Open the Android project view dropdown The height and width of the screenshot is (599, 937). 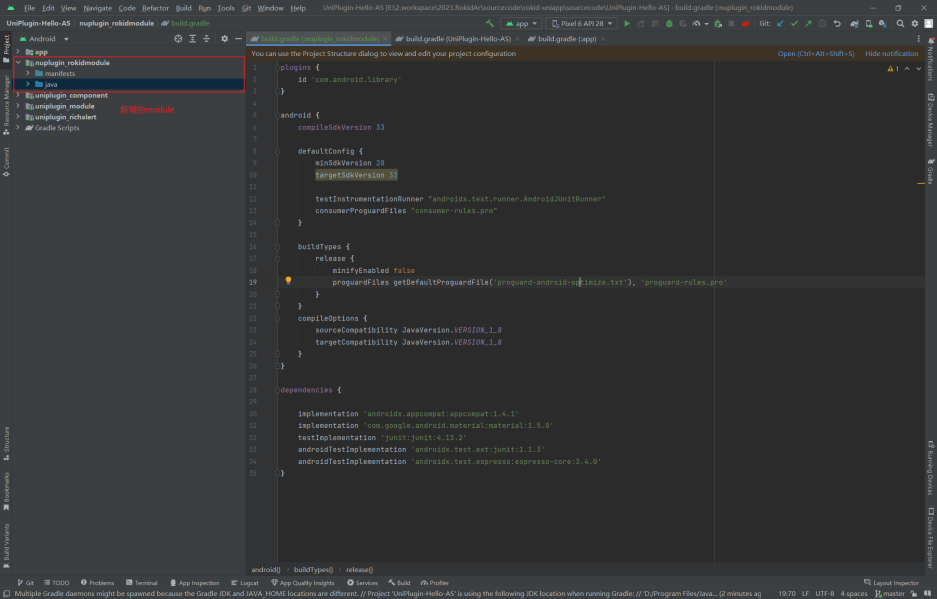click(x=45, y=38)
